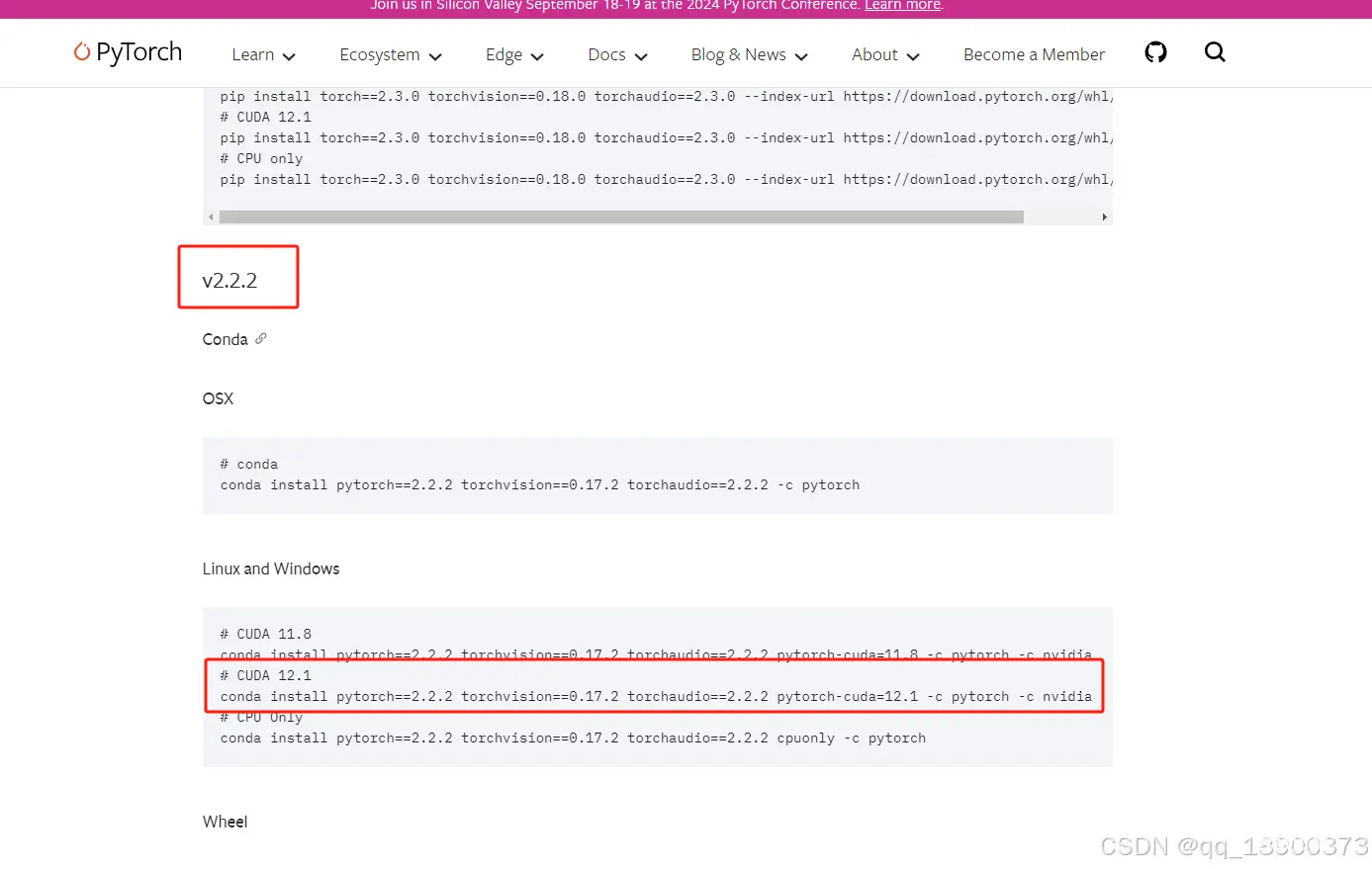This screenshot has height=869, width=1372.
Task: Click the v2.2.2 version heading
Action: tap(229, 281)
